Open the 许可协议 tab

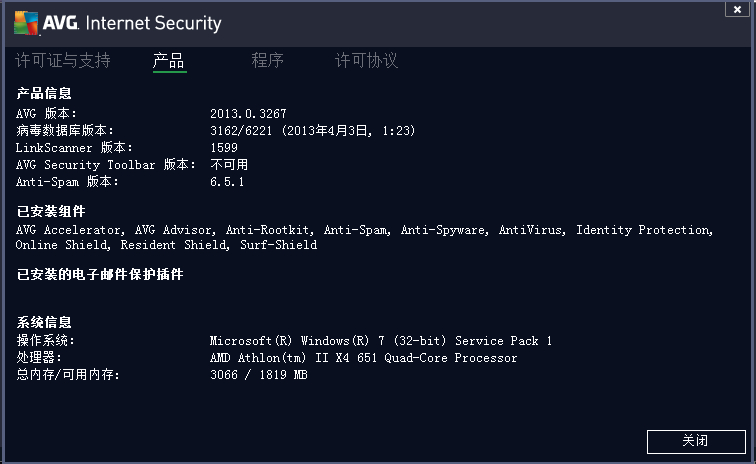point(366,60)
